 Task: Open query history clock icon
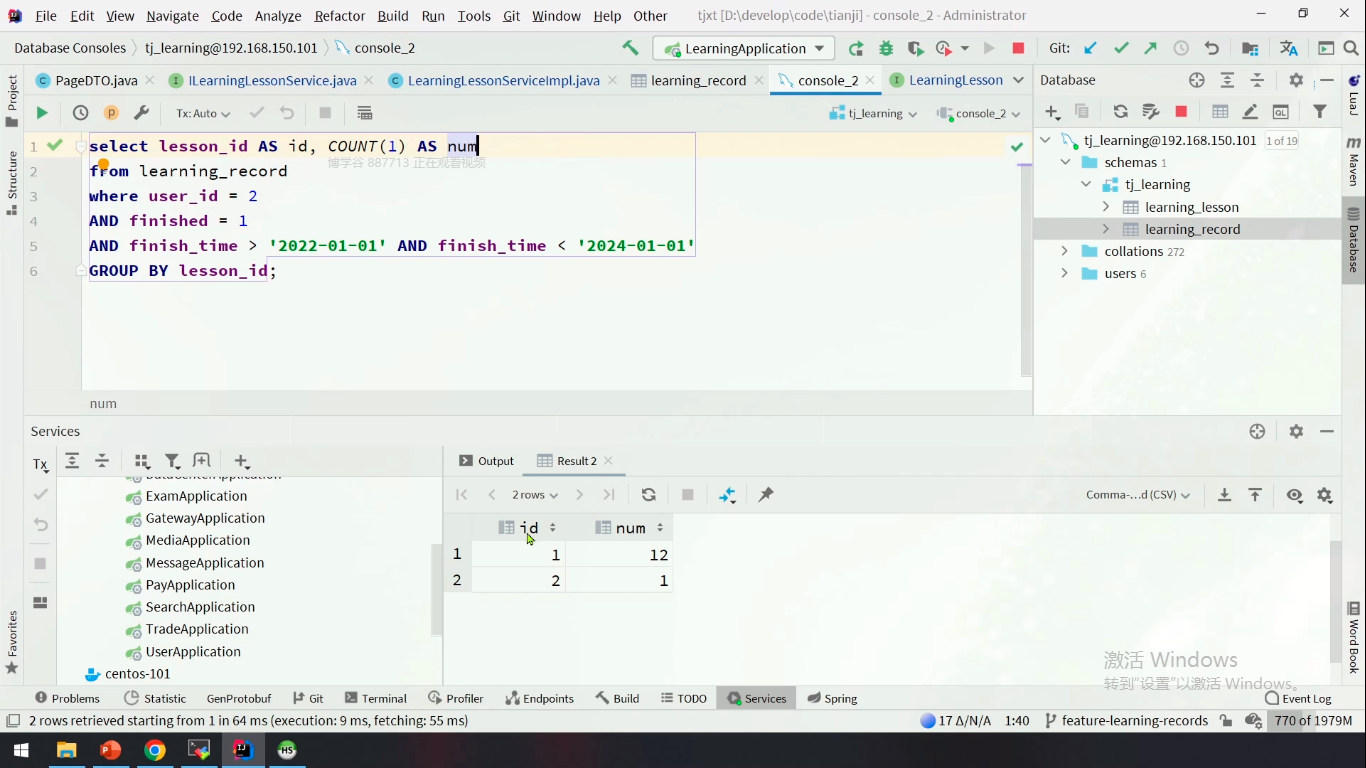pos(80,113)
